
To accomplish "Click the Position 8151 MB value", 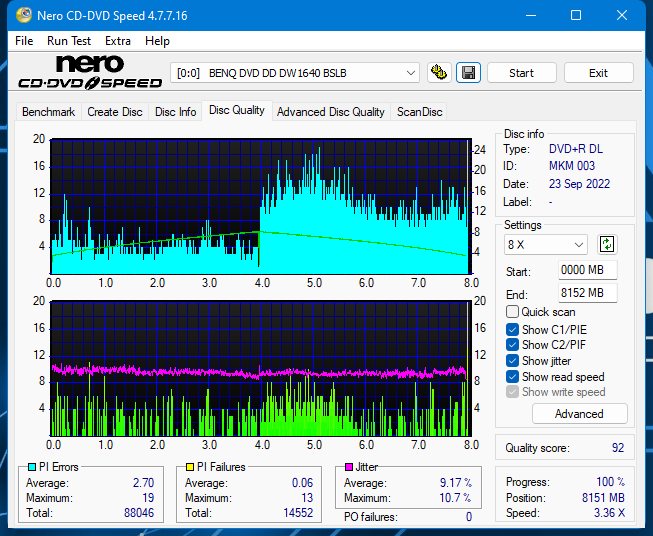I will point(603,497).
